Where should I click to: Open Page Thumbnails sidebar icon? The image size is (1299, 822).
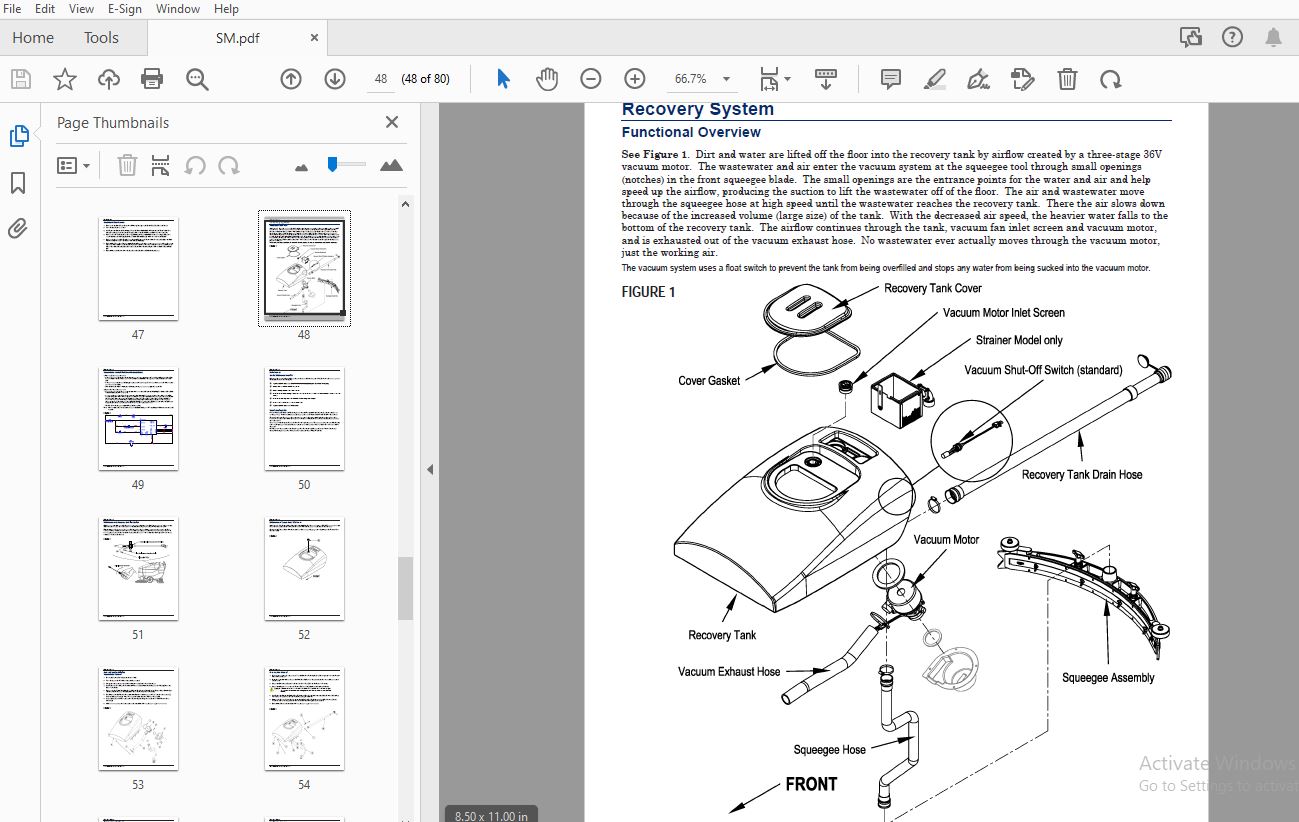point(18,137)
